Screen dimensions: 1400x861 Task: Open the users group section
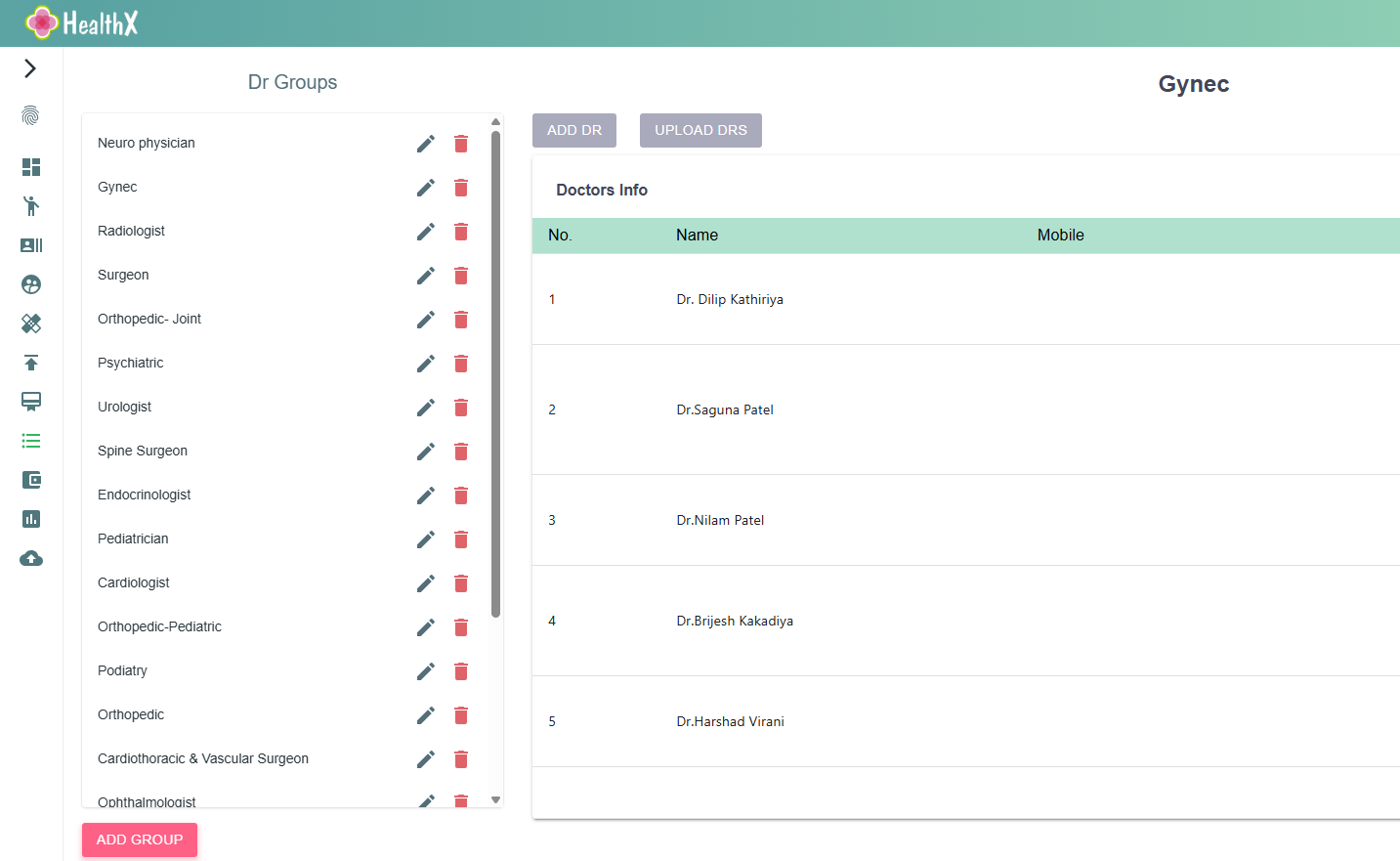(30, 284)
